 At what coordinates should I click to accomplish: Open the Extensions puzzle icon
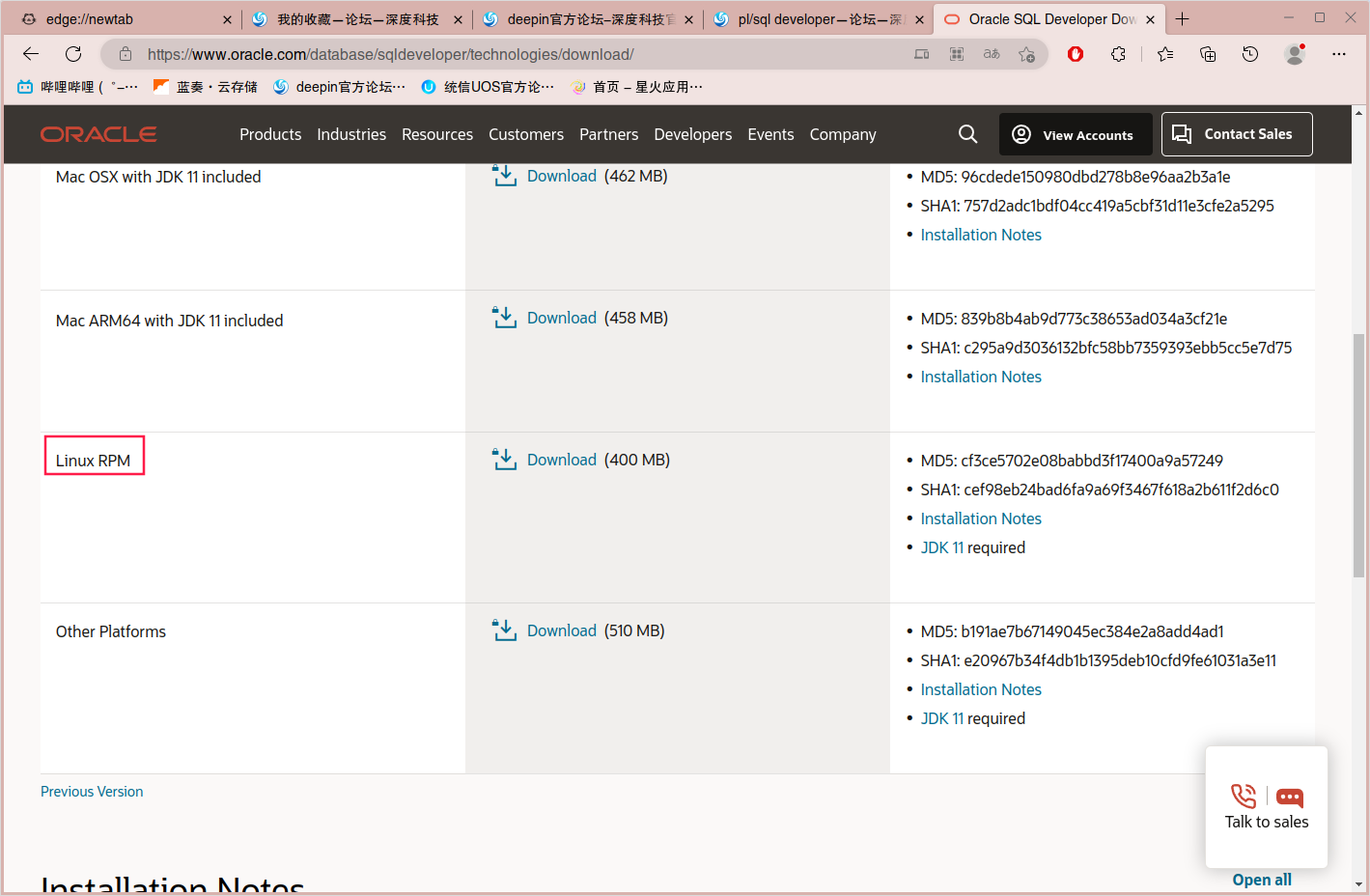(x=1118, y=54)
